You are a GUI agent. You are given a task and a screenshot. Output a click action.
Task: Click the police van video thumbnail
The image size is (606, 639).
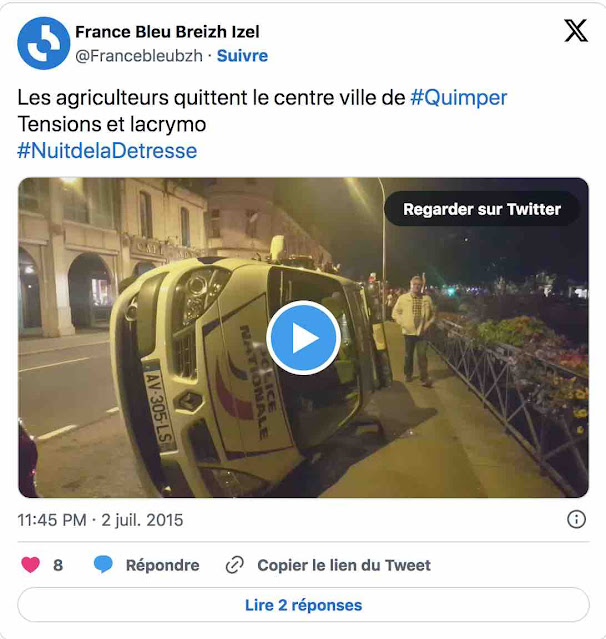click(x=304, y=338)
